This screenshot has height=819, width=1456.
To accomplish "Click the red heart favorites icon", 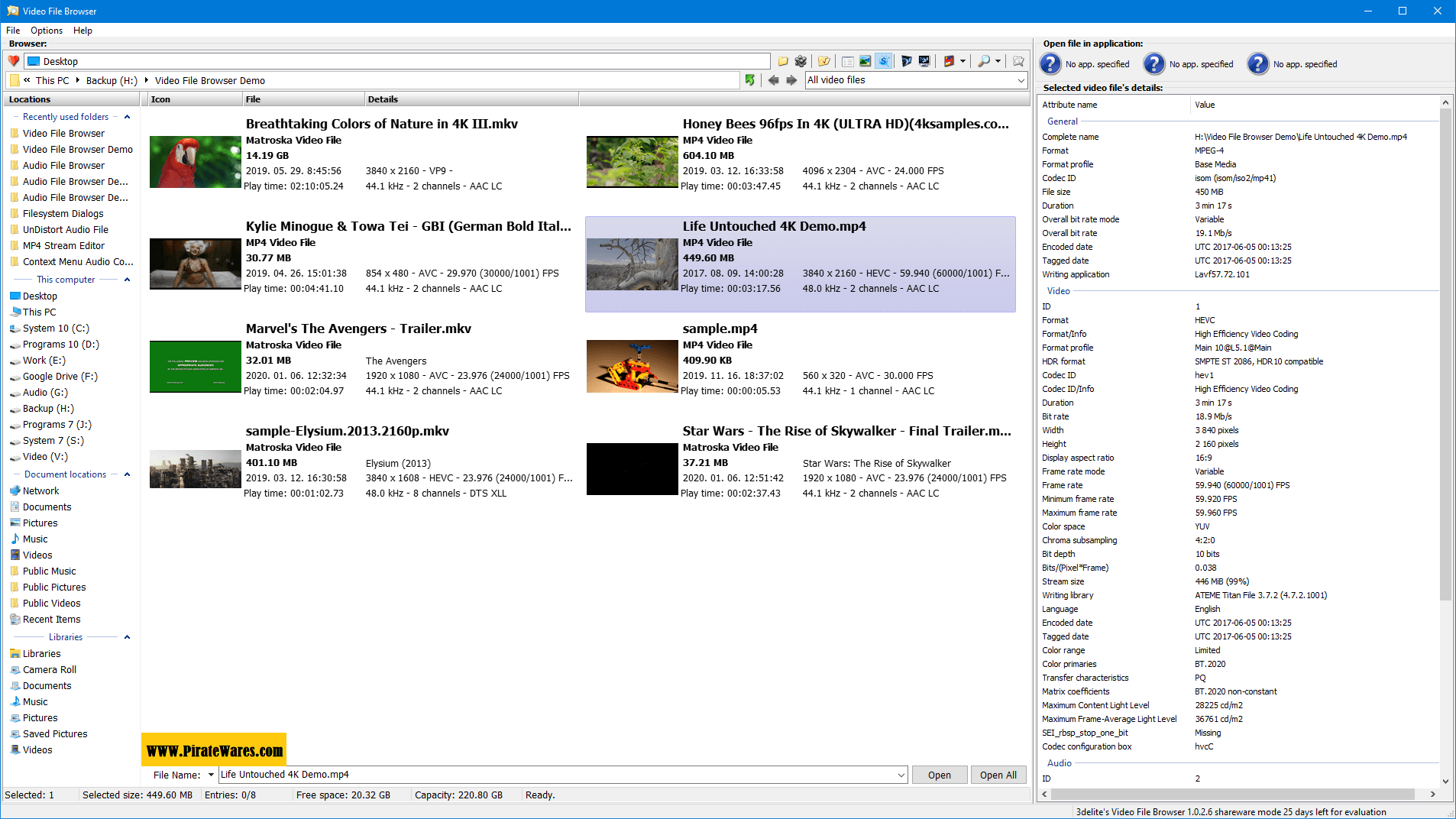I will tap(14, 61).
